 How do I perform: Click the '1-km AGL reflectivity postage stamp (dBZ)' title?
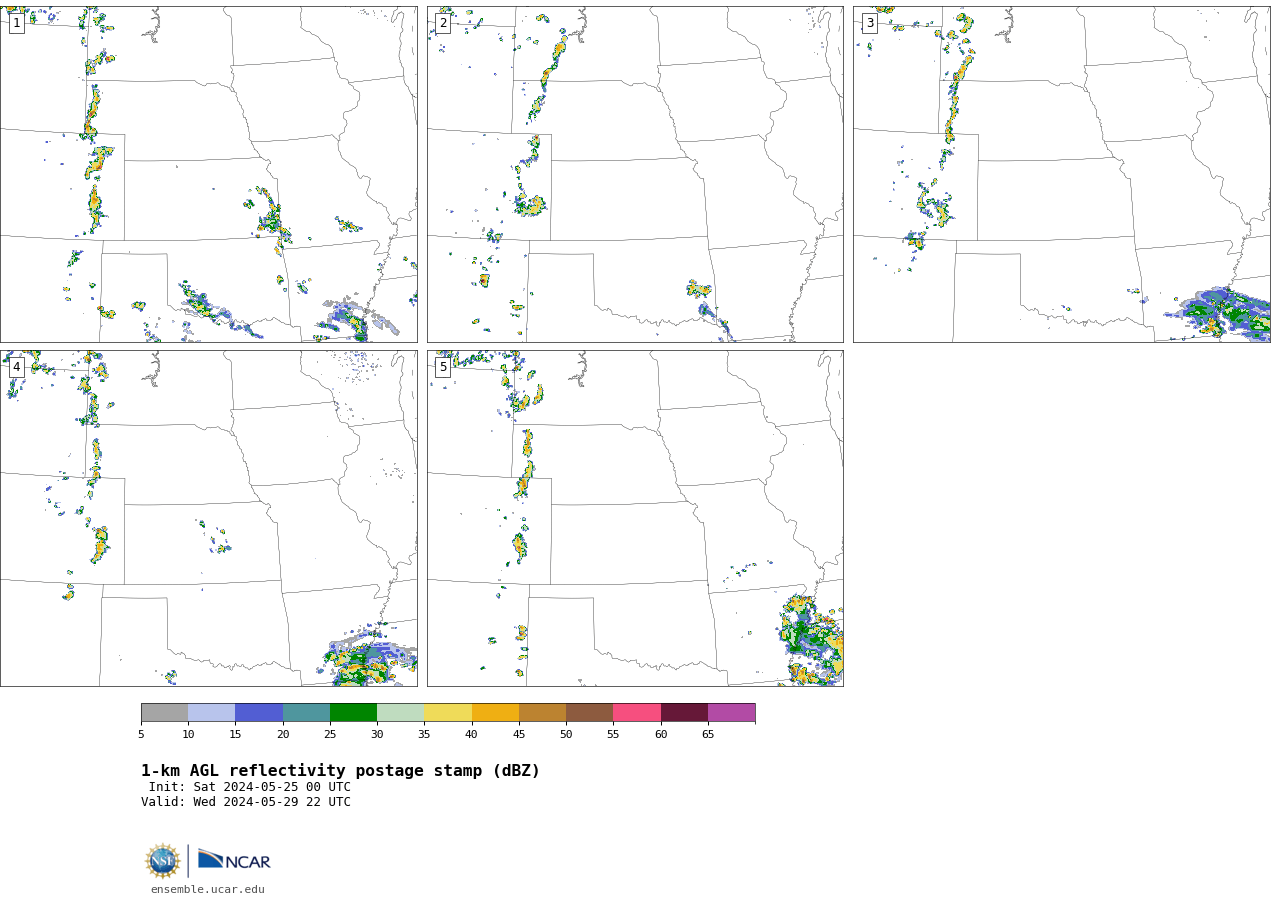coord(340,771)
